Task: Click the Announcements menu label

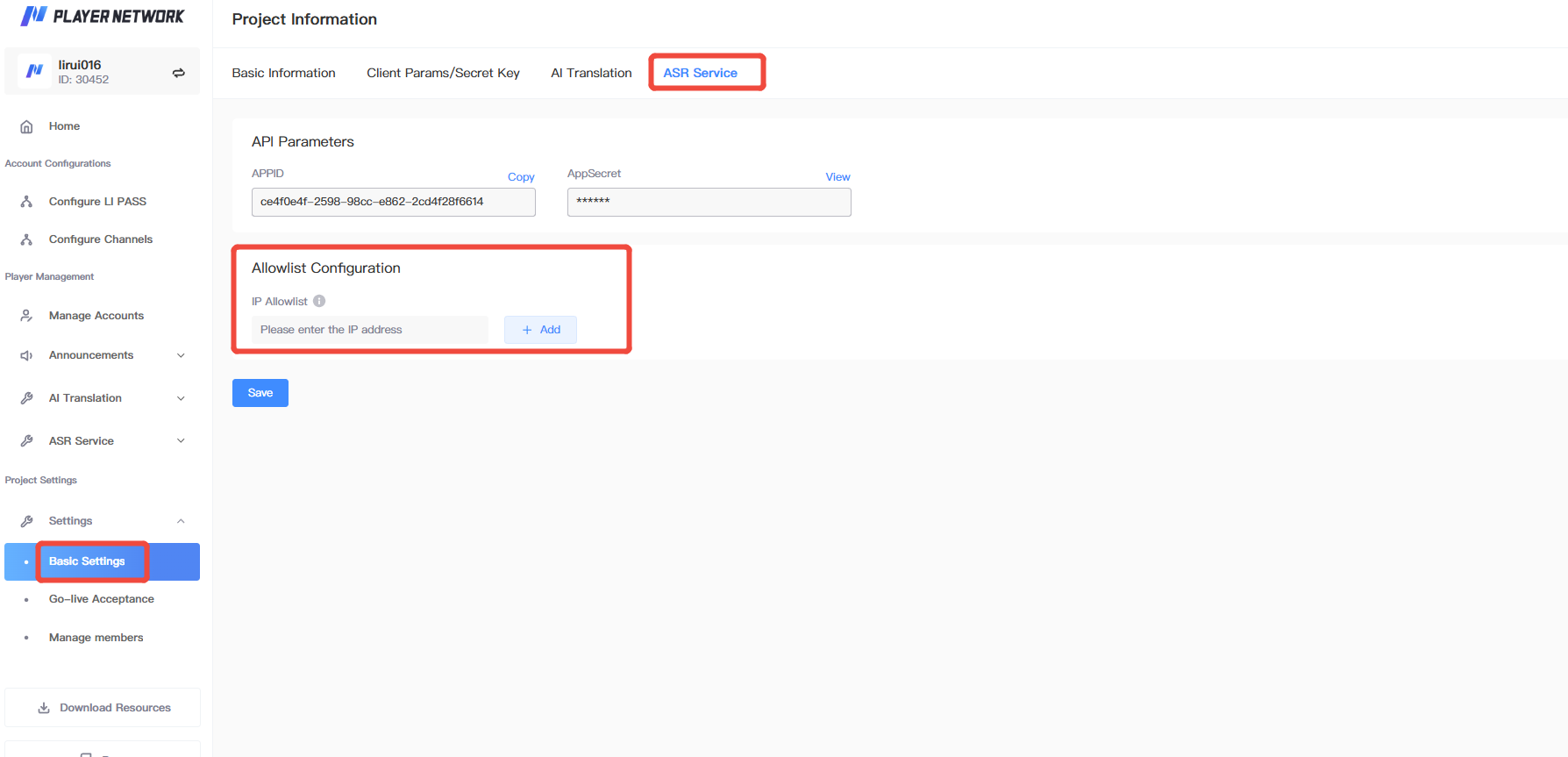Action: [x=91, y=355]
